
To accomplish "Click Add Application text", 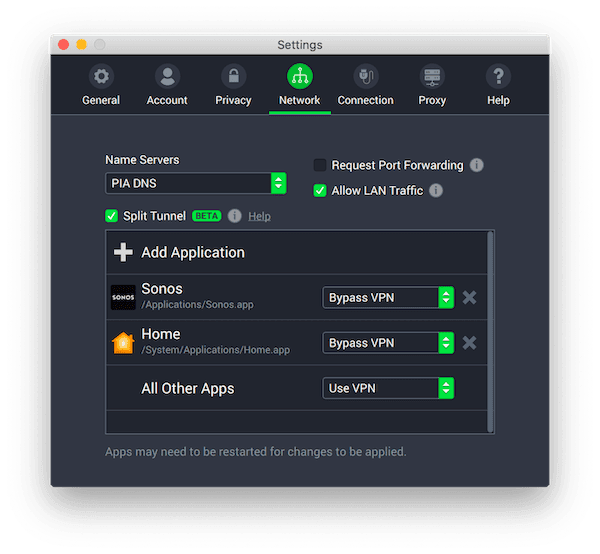I will point(193,253).
